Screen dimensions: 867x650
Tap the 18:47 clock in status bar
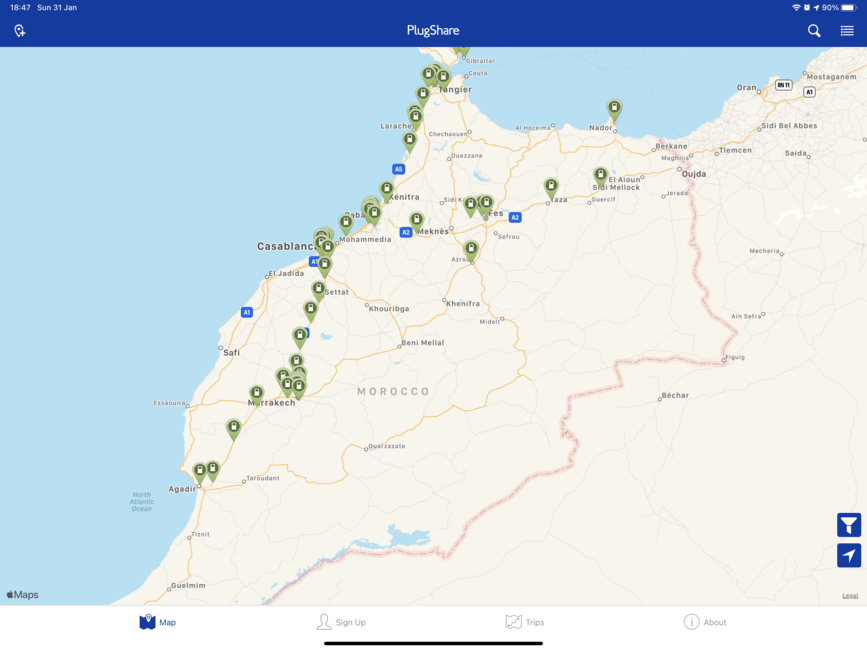[x=20, y=8]
